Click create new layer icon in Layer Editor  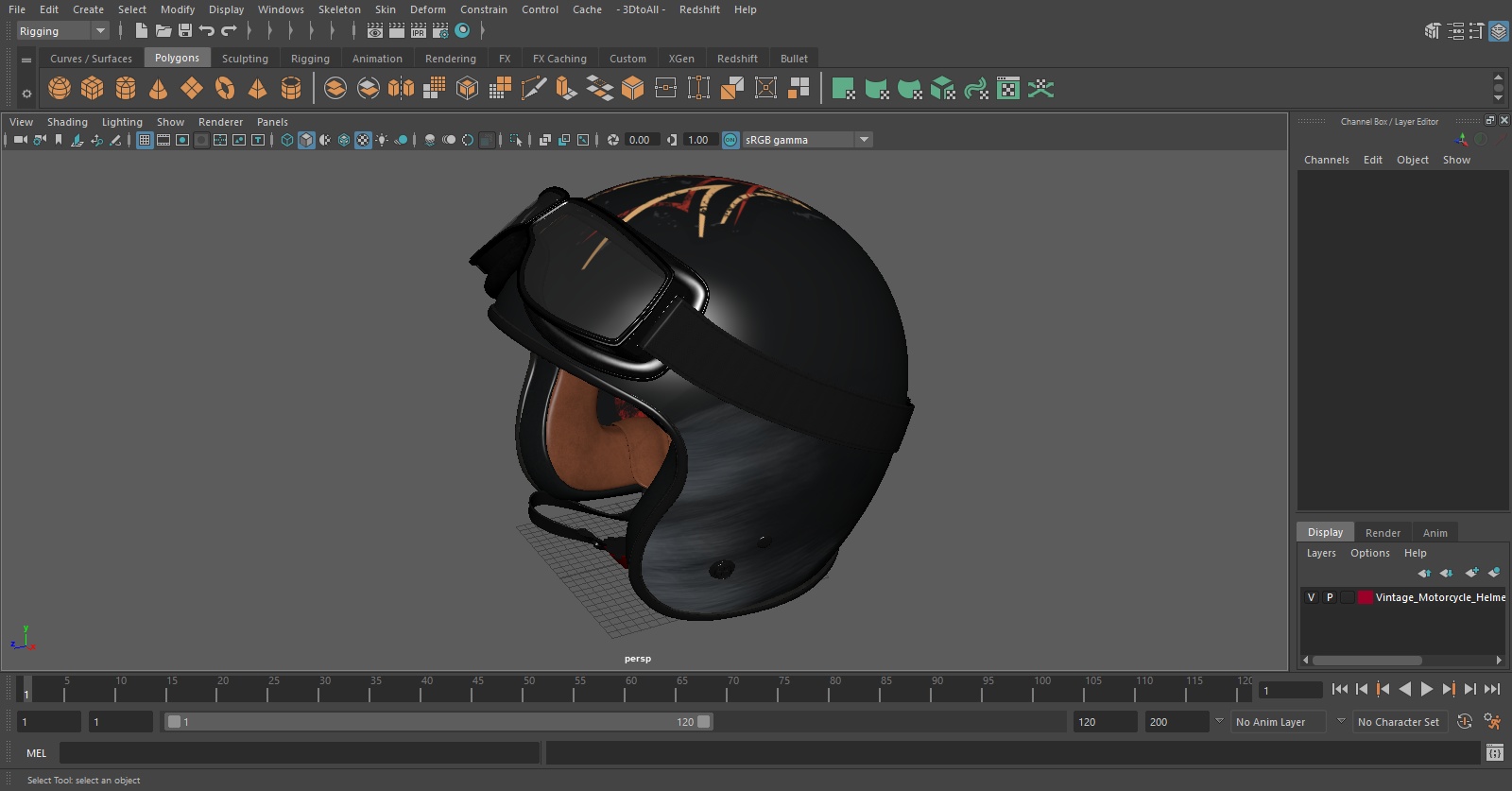1471,573
